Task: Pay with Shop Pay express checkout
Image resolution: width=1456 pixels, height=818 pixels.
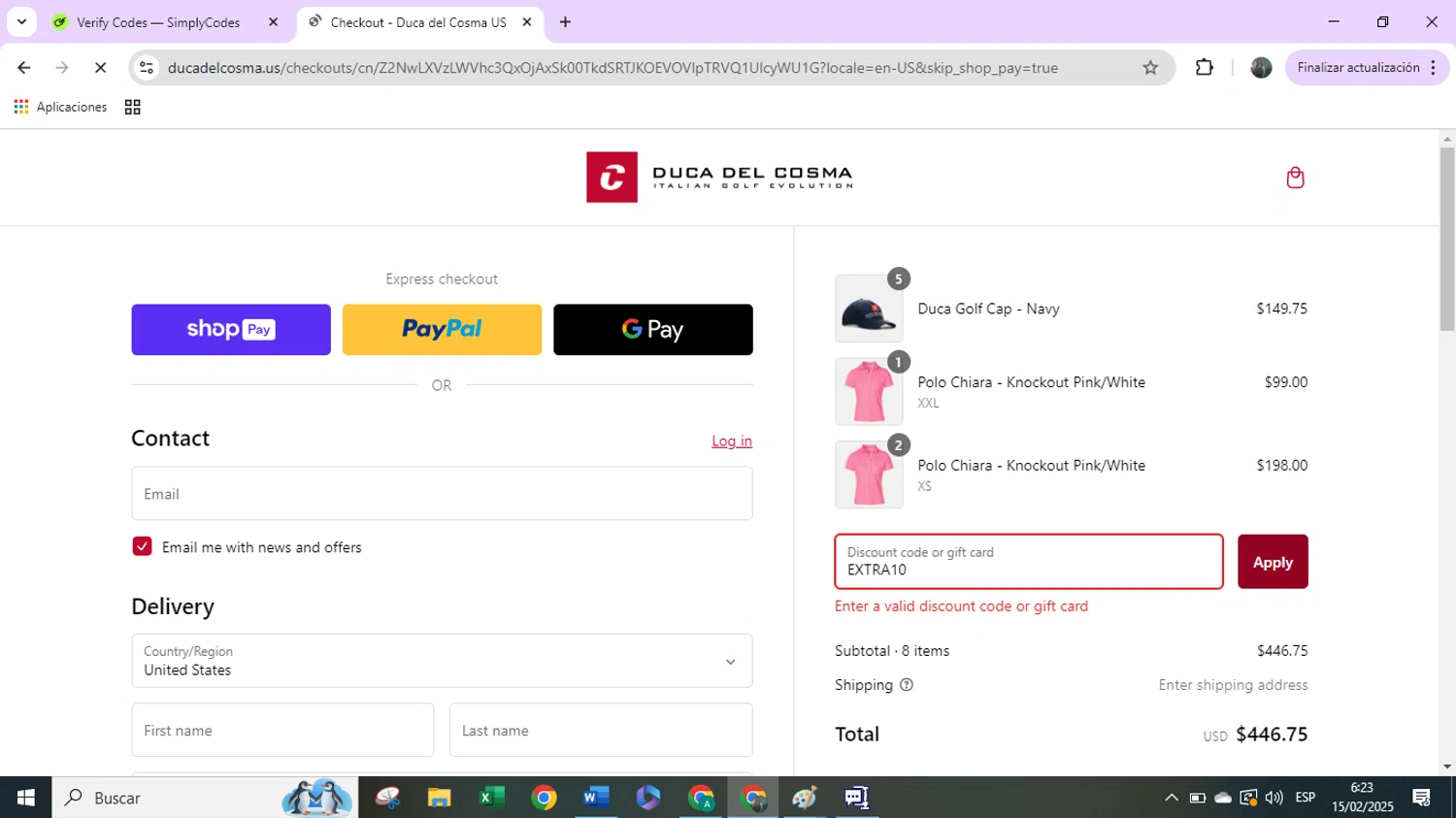Action: (x=231, y=330)
